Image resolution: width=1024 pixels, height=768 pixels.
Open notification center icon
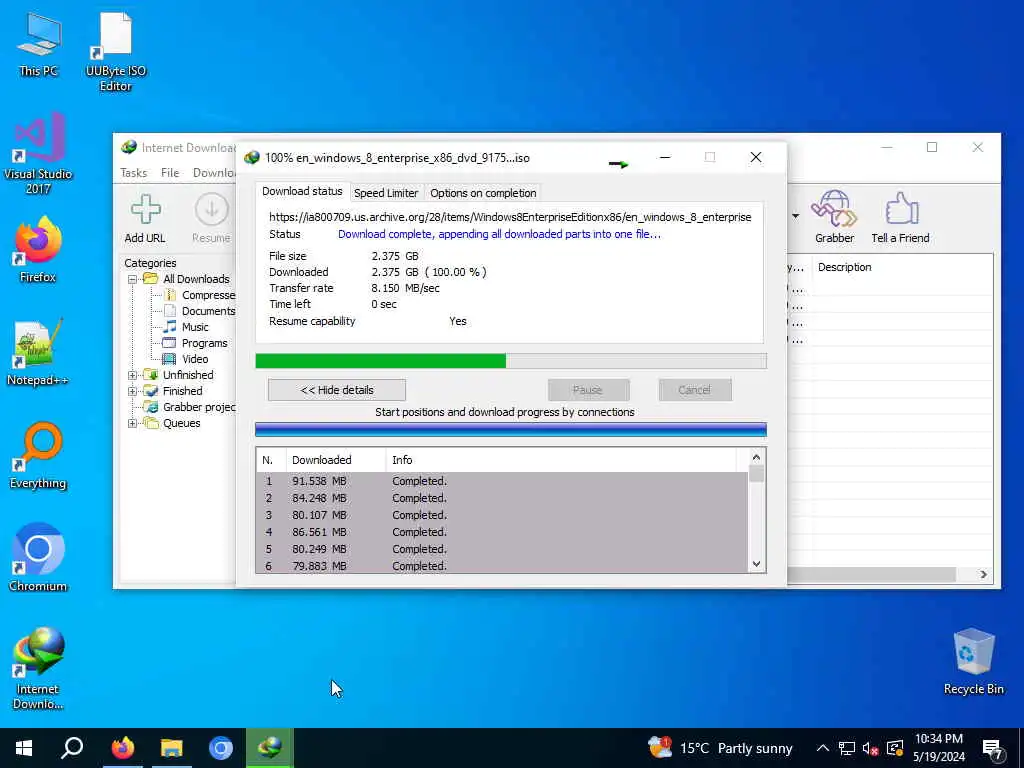point(993,749)
